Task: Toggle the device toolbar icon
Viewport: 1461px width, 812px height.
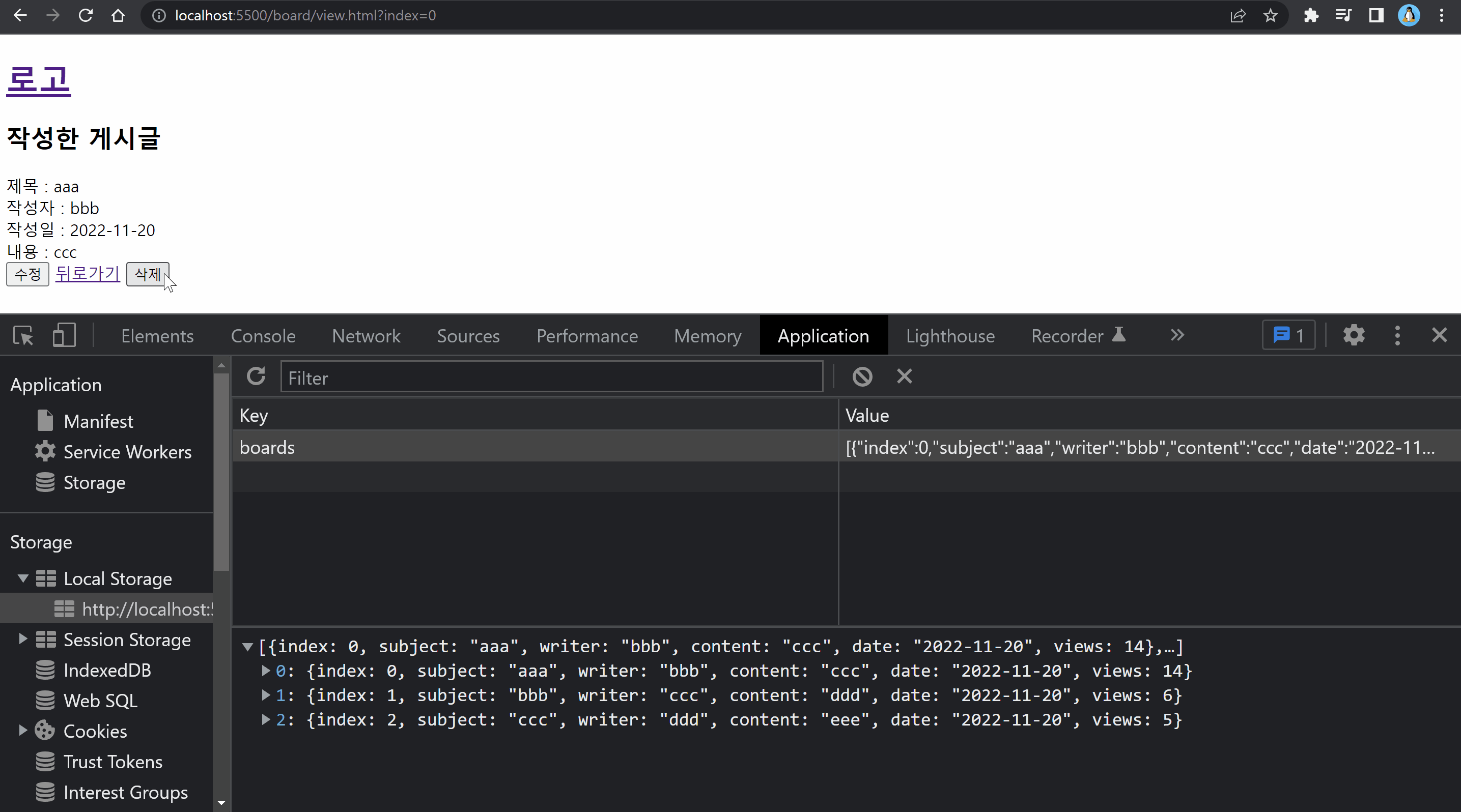Action: tap(64, 335)
